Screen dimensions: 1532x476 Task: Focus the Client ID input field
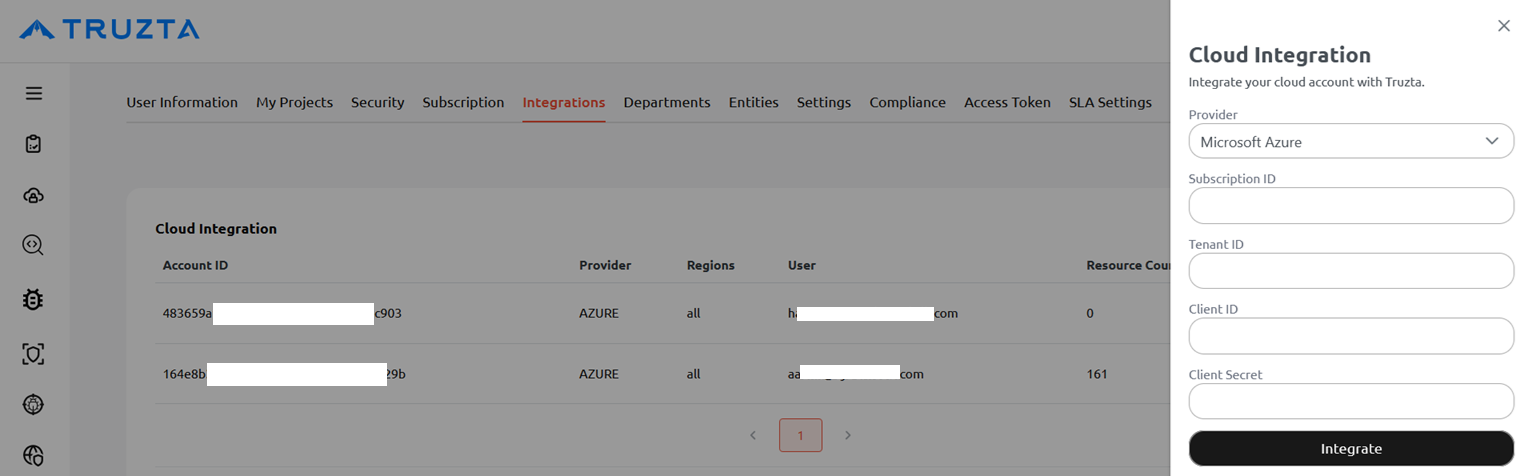tap(1351, 336)
